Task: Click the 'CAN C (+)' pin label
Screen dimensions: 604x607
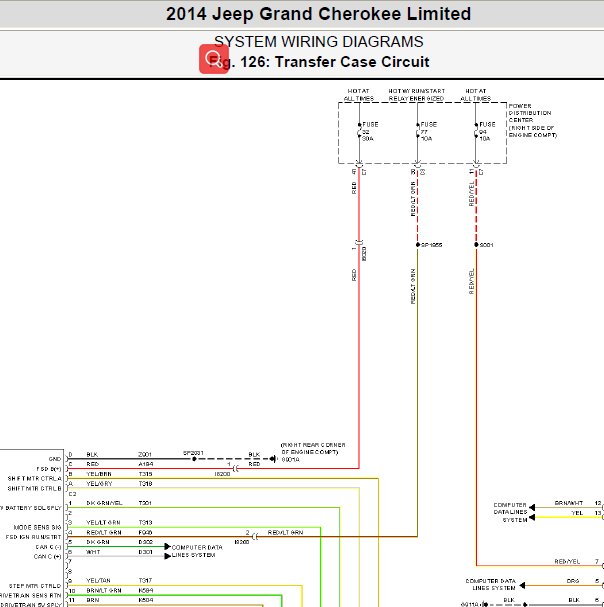Action: (48, 557)
